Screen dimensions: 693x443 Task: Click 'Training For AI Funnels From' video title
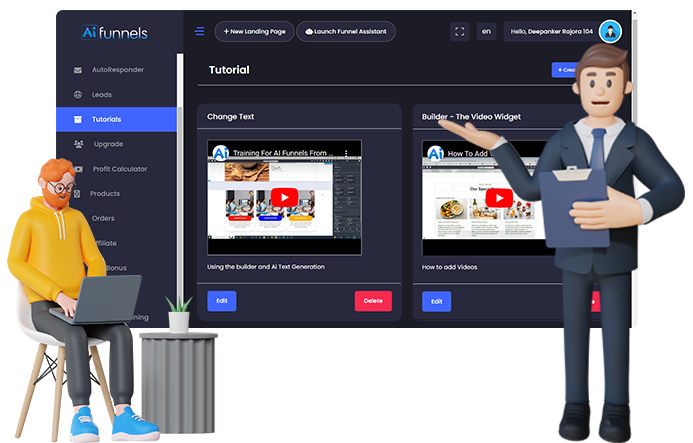[x=280, y=153]
